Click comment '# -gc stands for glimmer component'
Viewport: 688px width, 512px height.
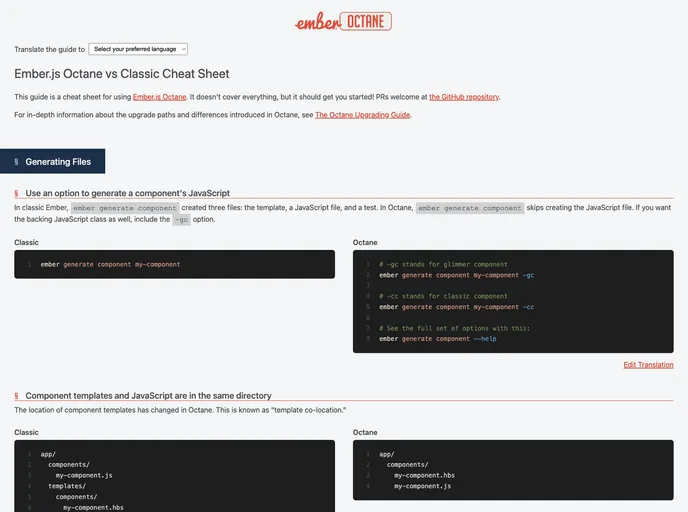point(443,265)
